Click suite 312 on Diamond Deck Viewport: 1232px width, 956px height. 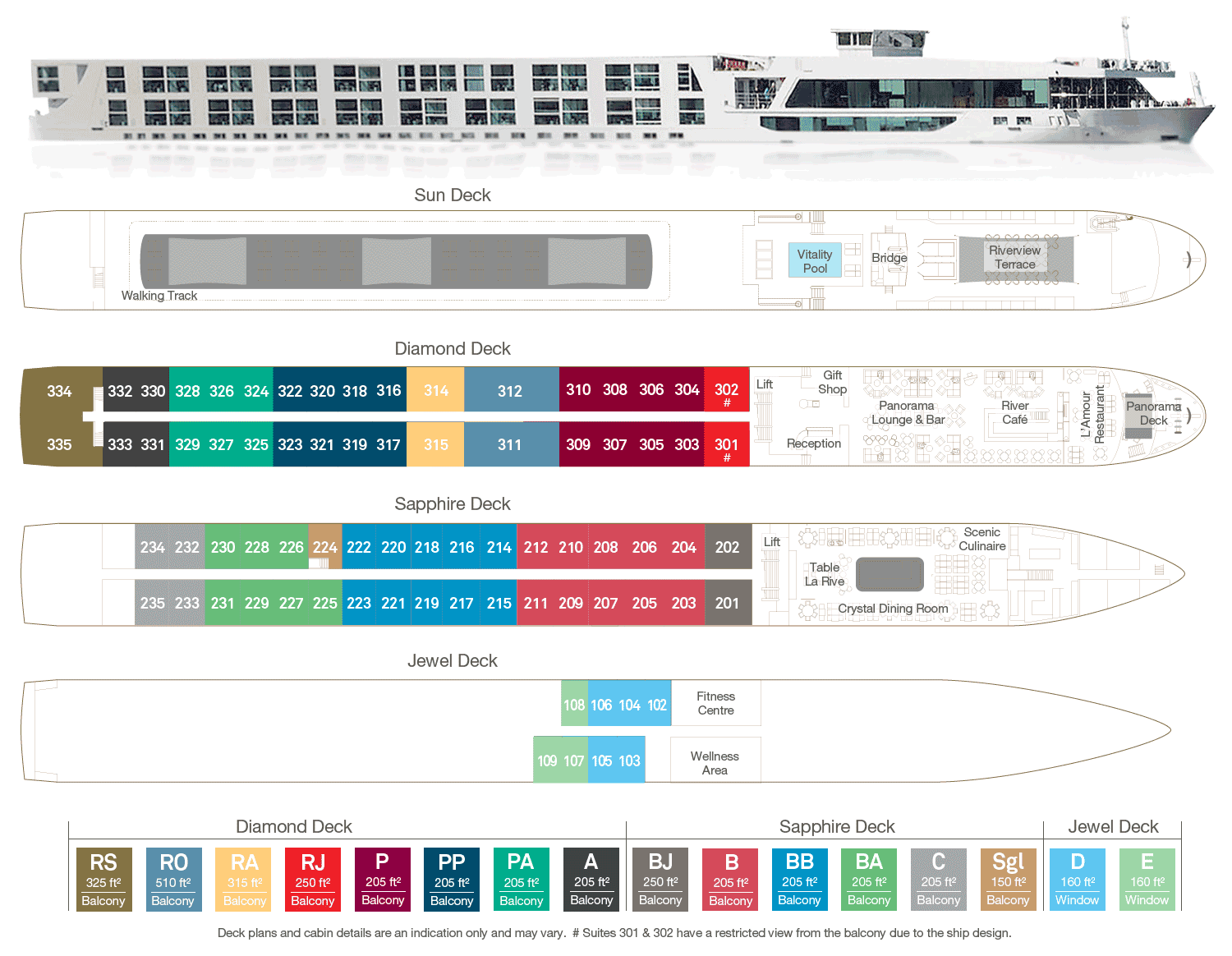(x=510, y=391)
